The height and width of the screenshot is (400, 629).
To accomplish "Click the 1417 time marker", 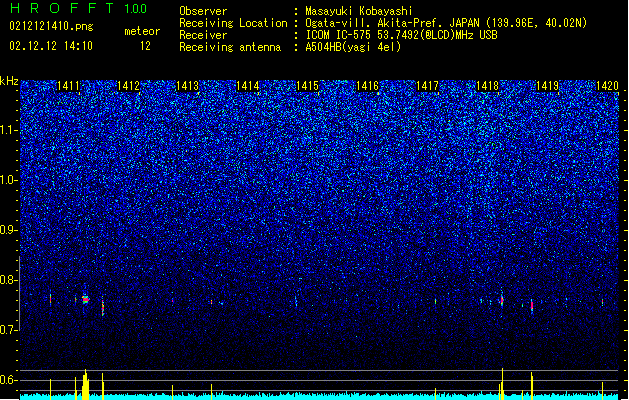I will click(427, 86).
